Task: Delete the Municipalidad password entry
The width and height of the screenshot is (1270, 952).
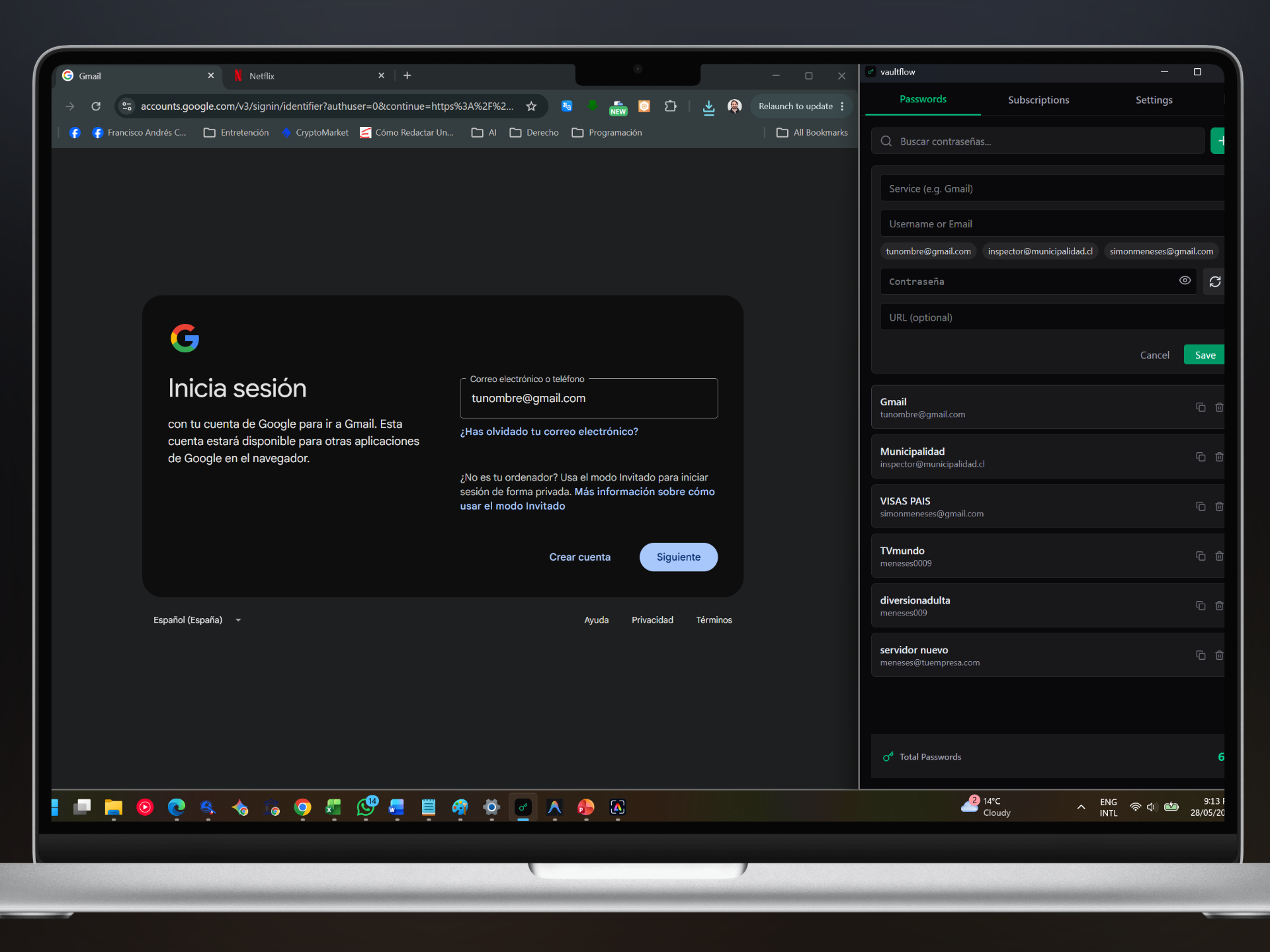Action: click(1219, 457)
